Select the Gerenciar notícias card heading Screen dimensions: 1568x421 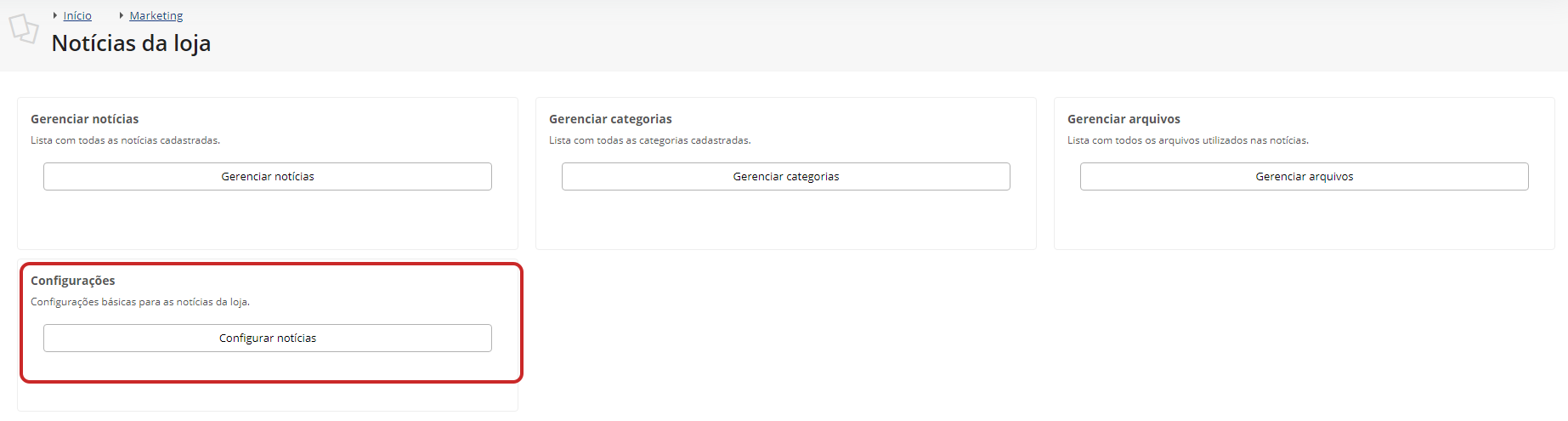(x=84, y=119)
